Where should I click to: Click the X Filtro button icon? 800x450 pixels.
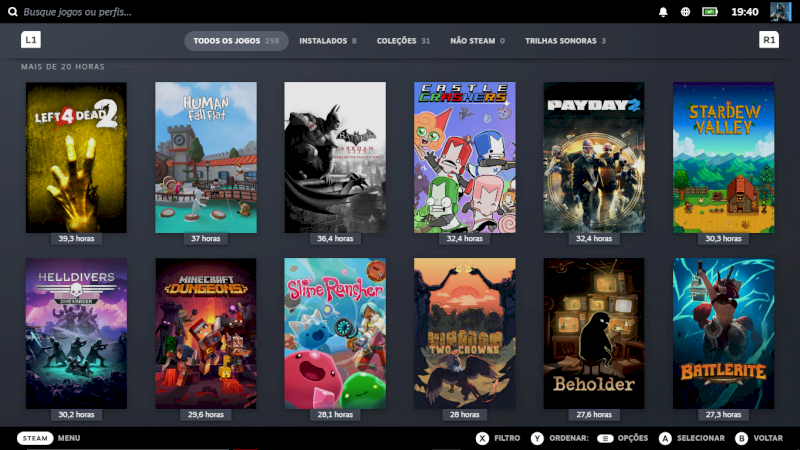[482, 438]
